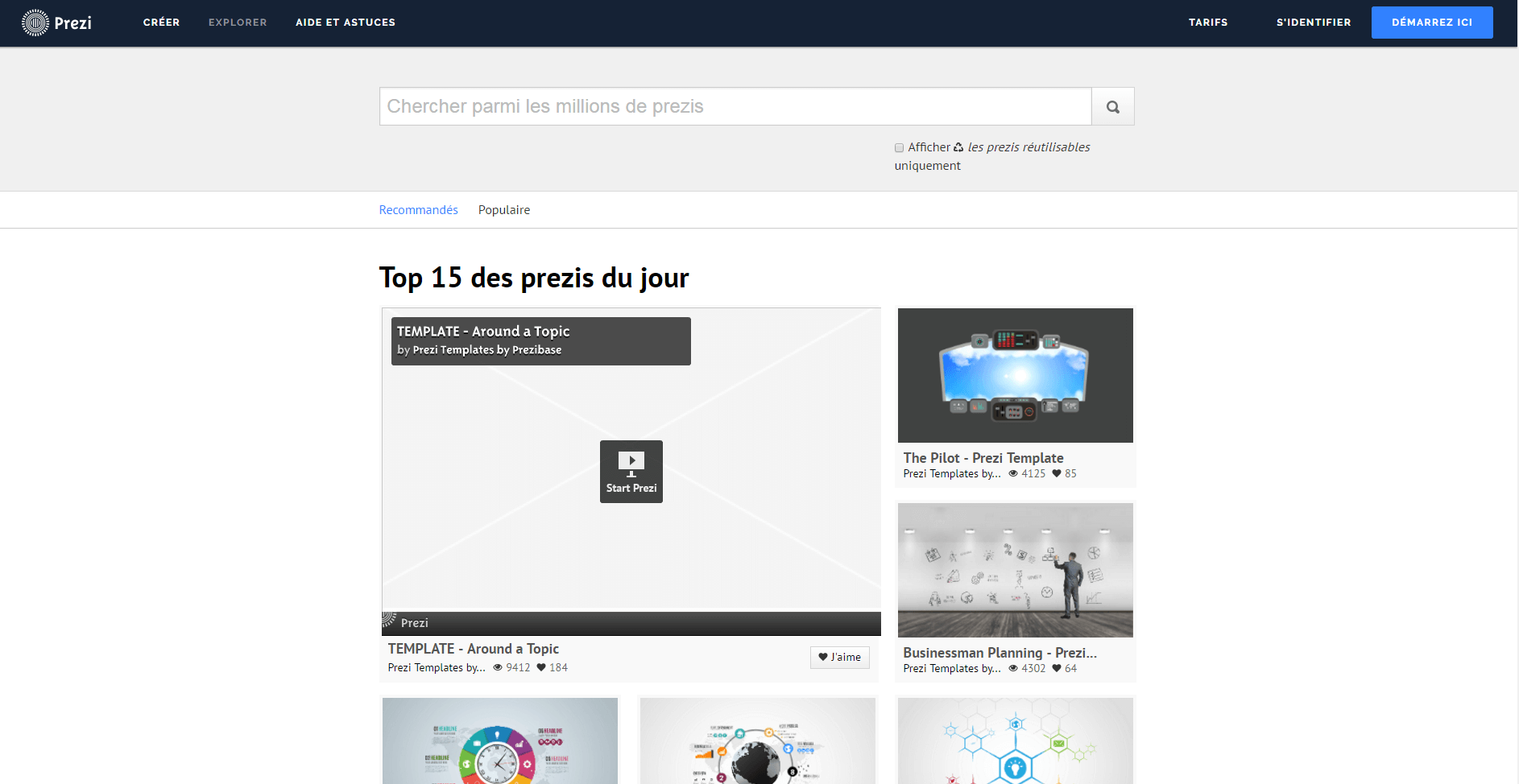The image size is (1519, 784).
Task: Click the heart icon beside 85
Action: click(x=1057, y=473)
